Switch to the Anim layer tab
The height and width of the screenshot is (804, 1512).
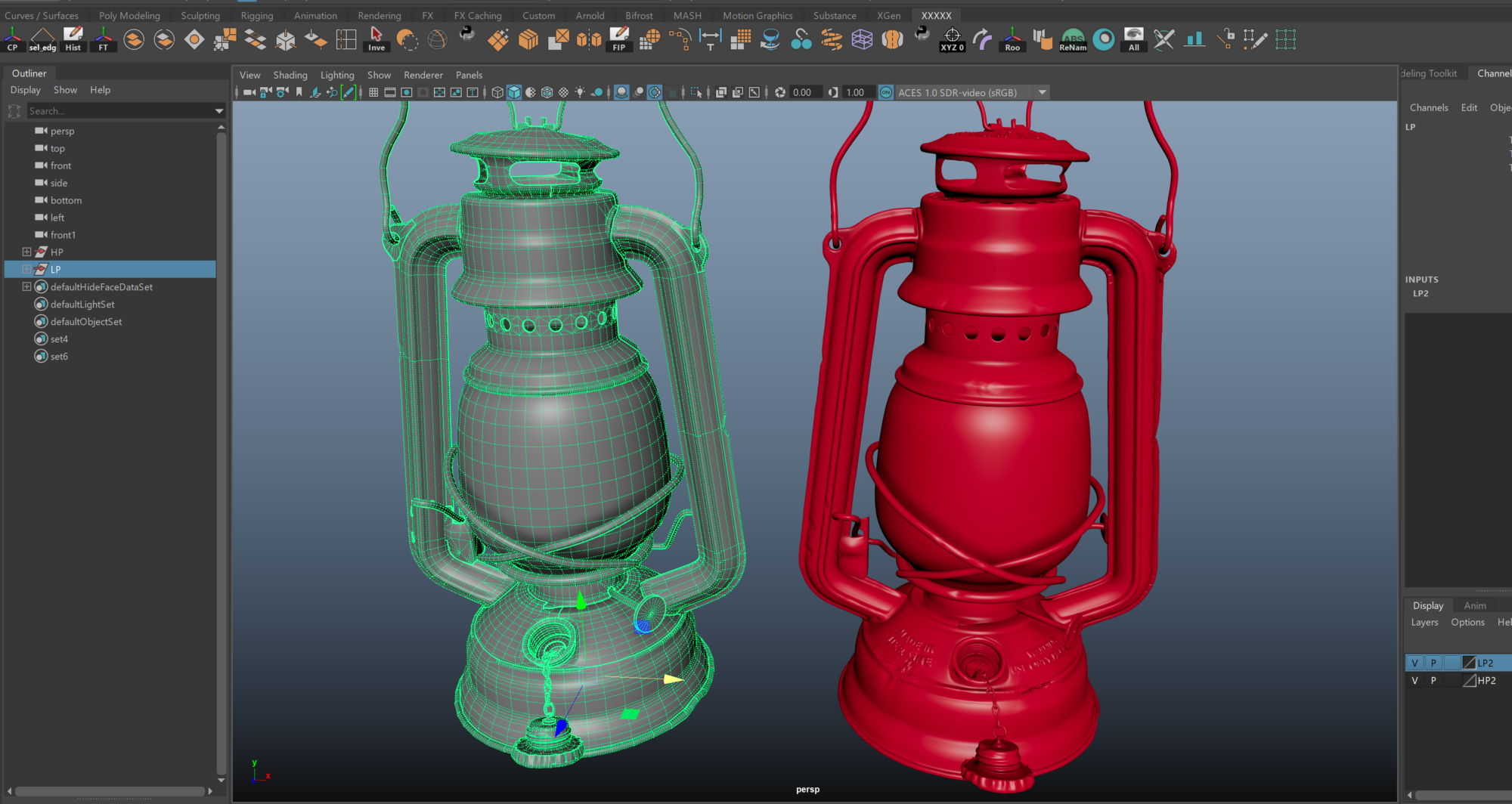point(1474,605)
